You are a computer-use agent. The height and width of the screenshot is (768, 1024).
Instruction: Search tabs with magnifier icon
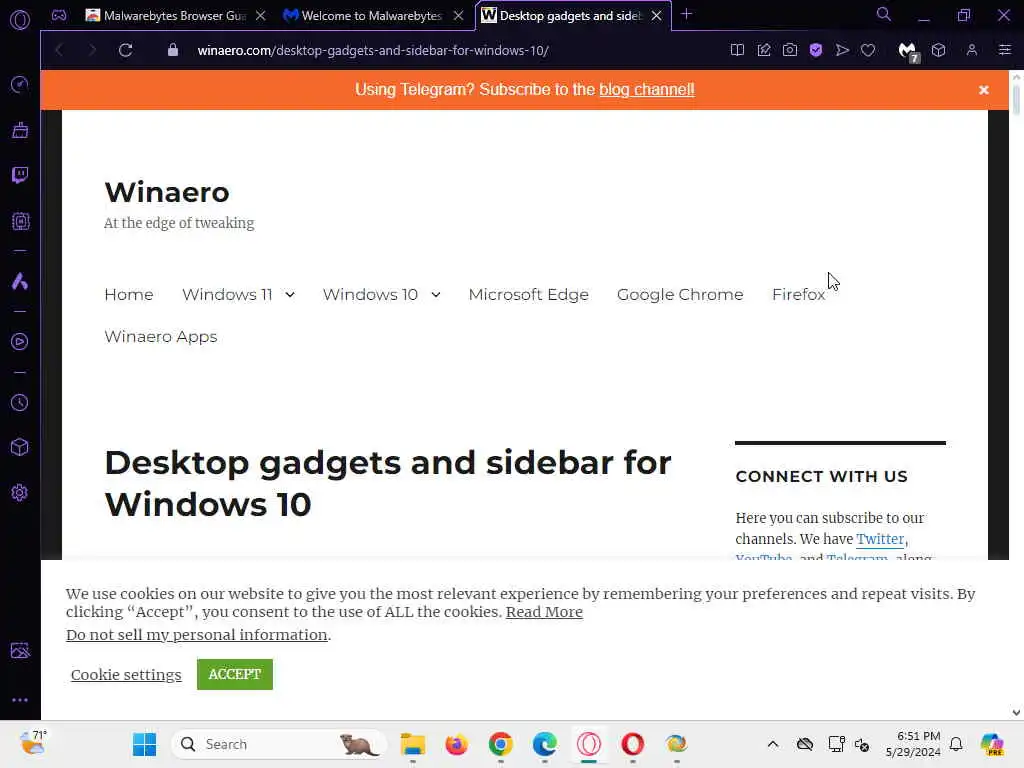tap(884, 14)
